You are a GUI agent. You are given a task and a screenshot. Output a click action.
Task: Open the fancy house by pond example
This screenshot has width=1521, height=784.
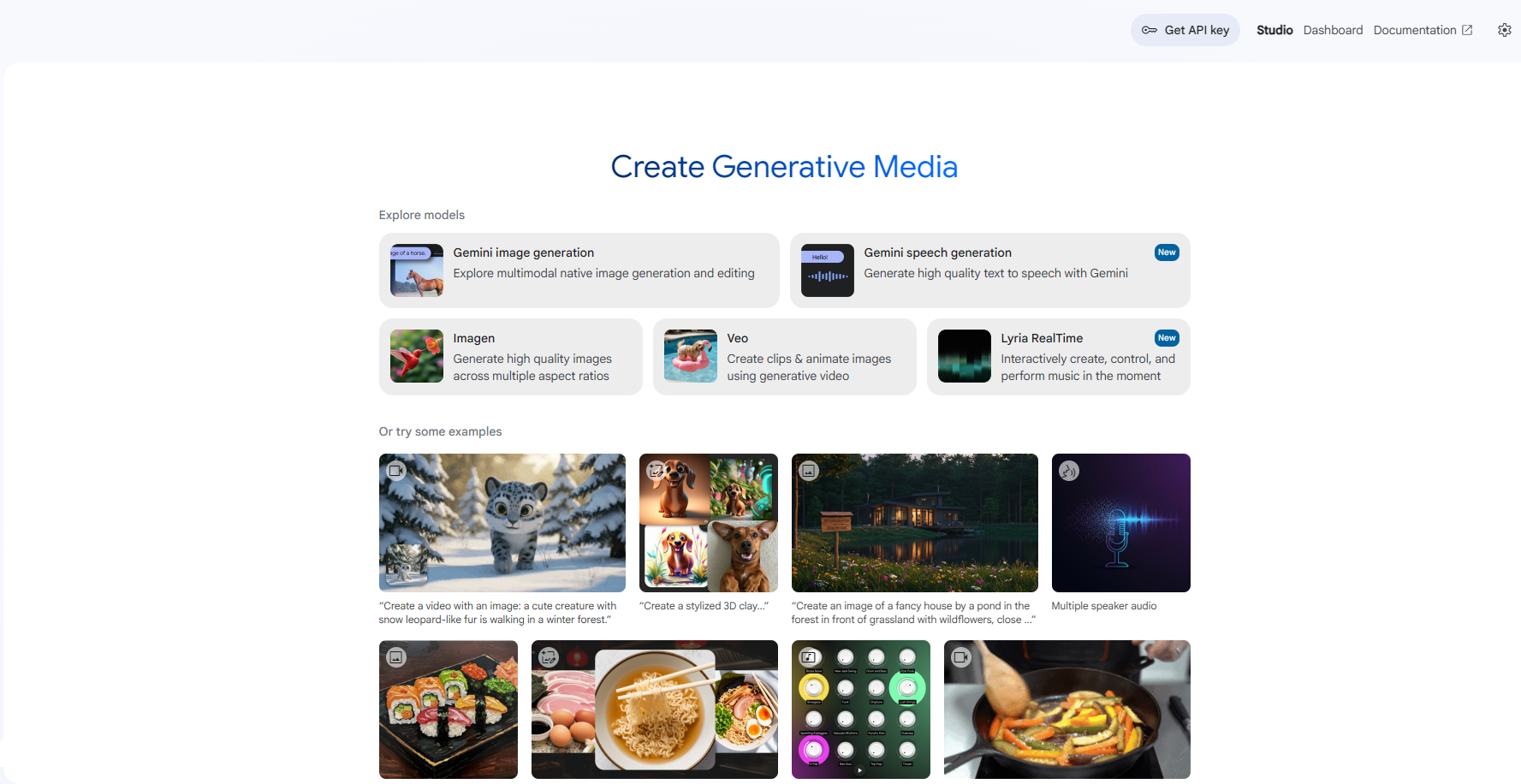[915, 523]
